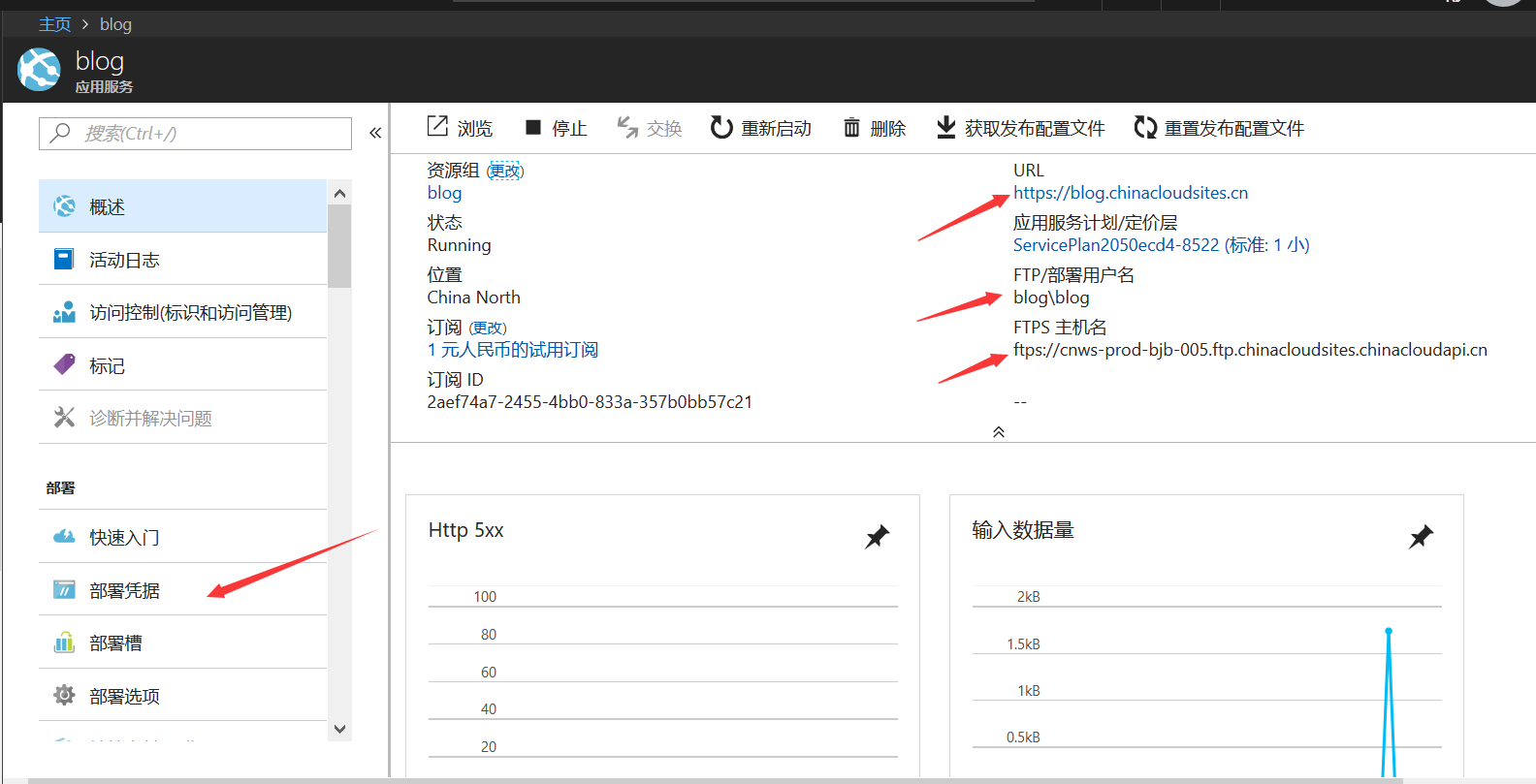
Task: Open the 部署选项 menu item
Action: [182, 696]
